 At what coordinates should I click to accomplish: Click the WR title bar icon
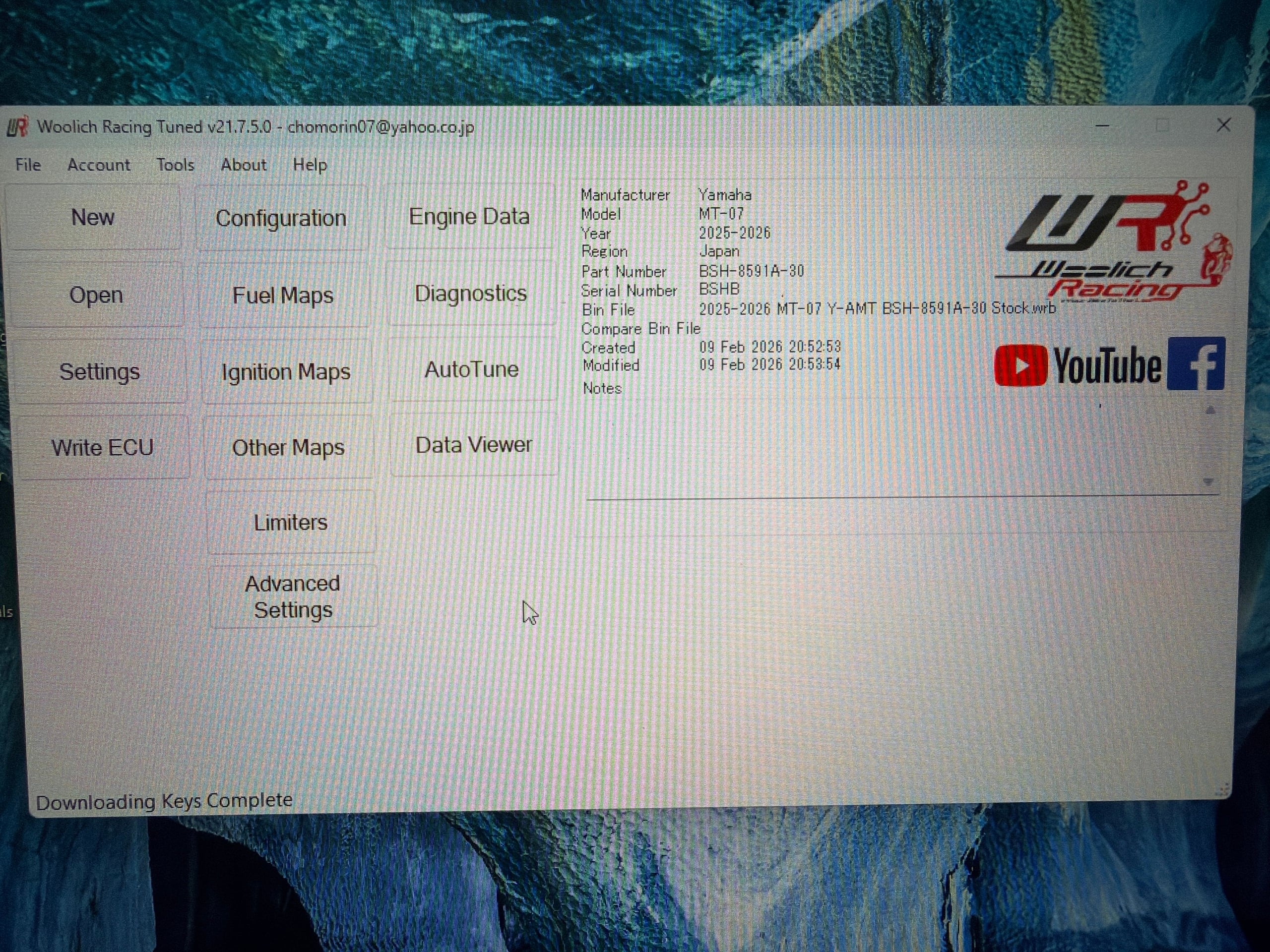(x=18, y=126)
